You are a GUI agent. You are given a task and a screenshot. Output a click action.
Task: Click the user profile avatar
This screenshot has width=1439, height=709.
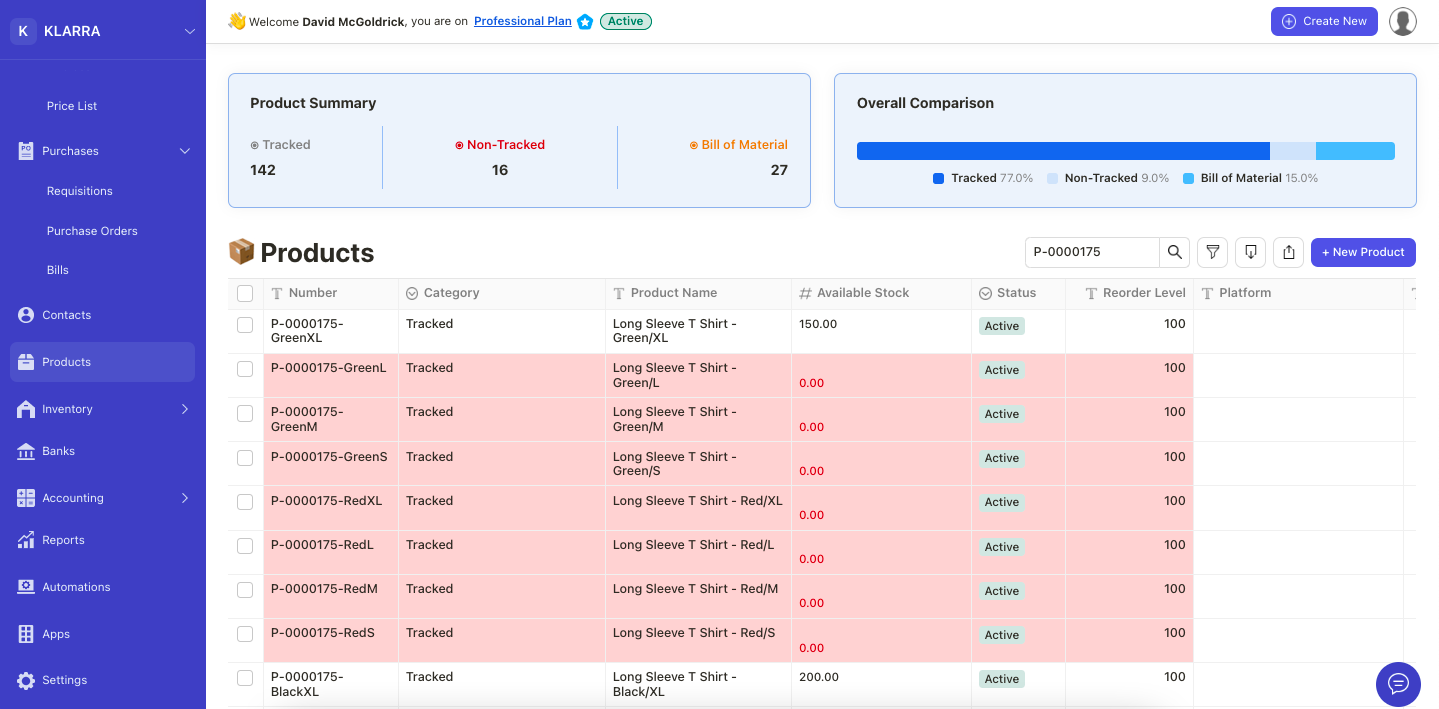pyautogui.click(x=1402, y=21)
